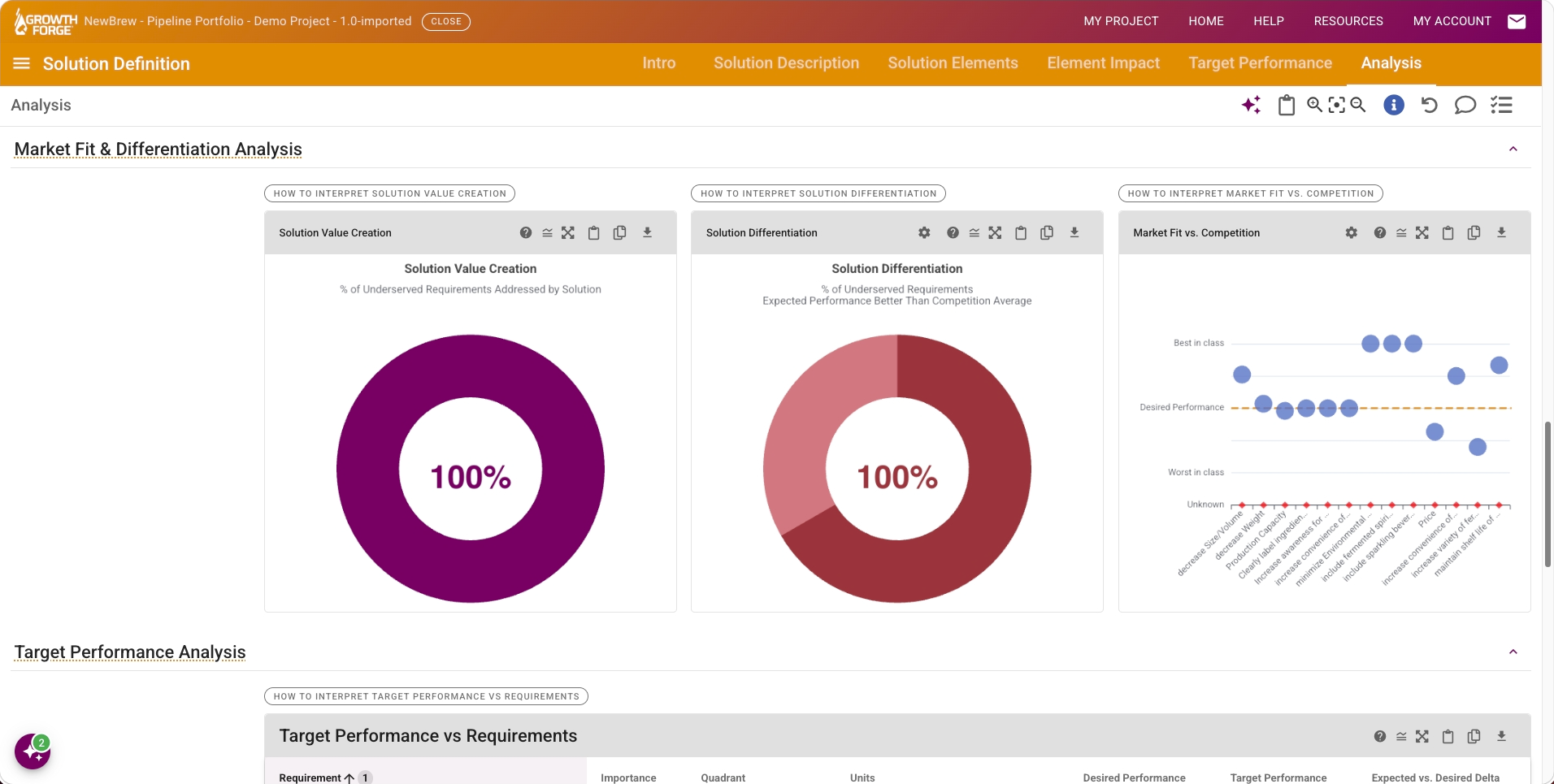
Task: Click the page vertical scrollbar thumb
Action: [1548, 494]
